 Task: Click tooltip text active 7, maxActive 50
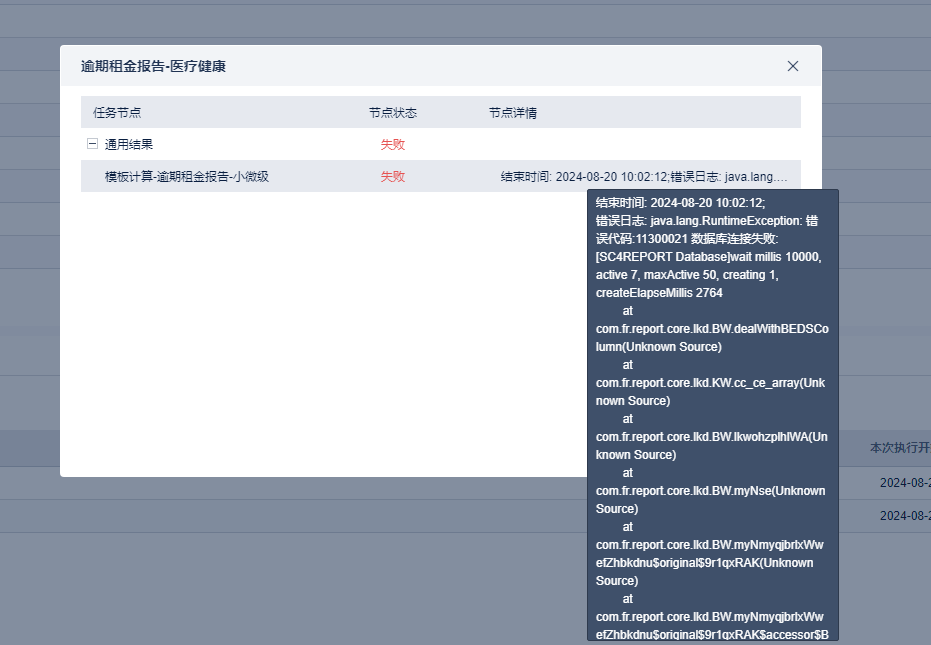(655, 275)
